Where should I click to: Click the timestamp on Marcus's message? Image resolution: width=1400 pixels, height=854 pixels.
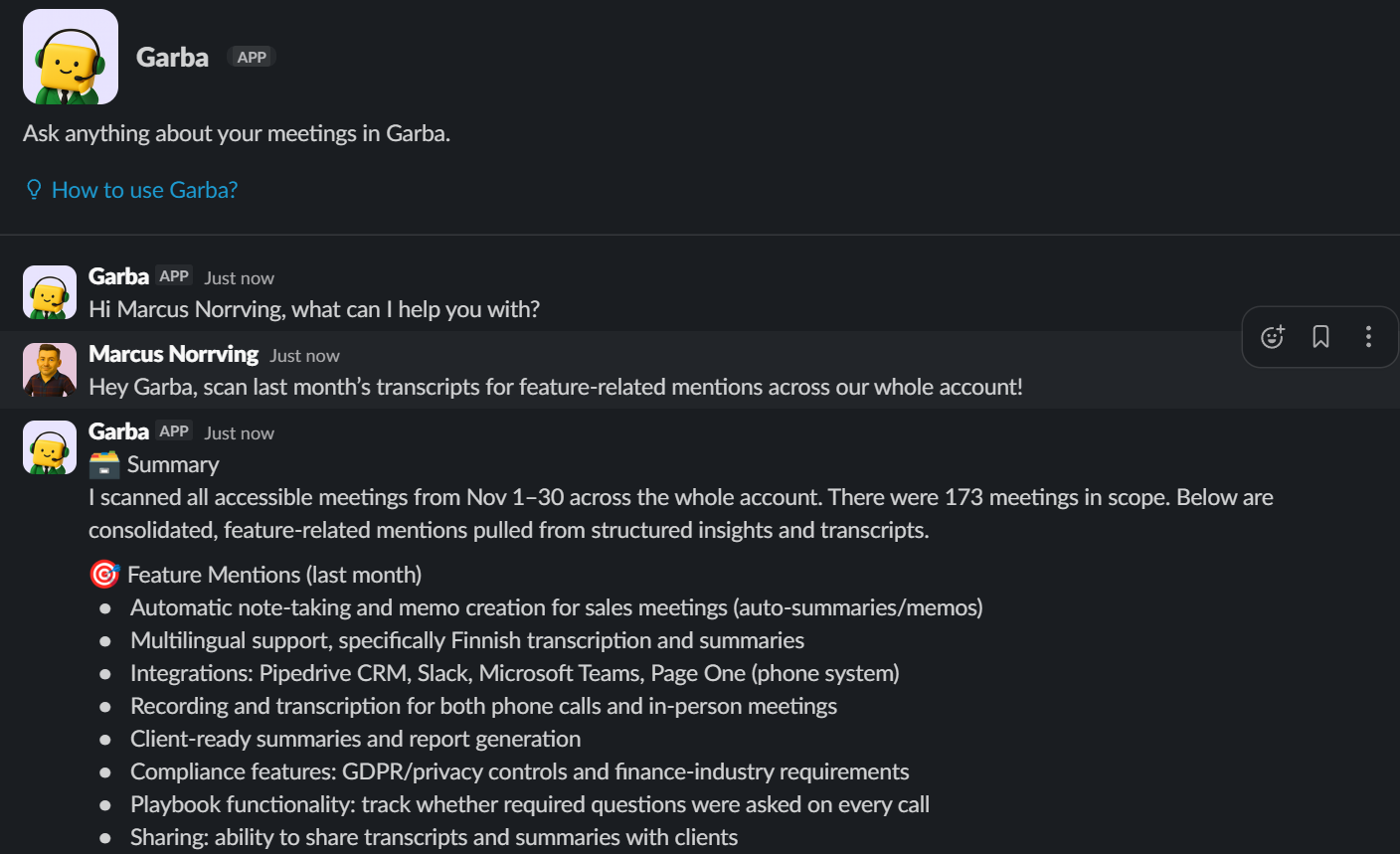pos(304,356)
